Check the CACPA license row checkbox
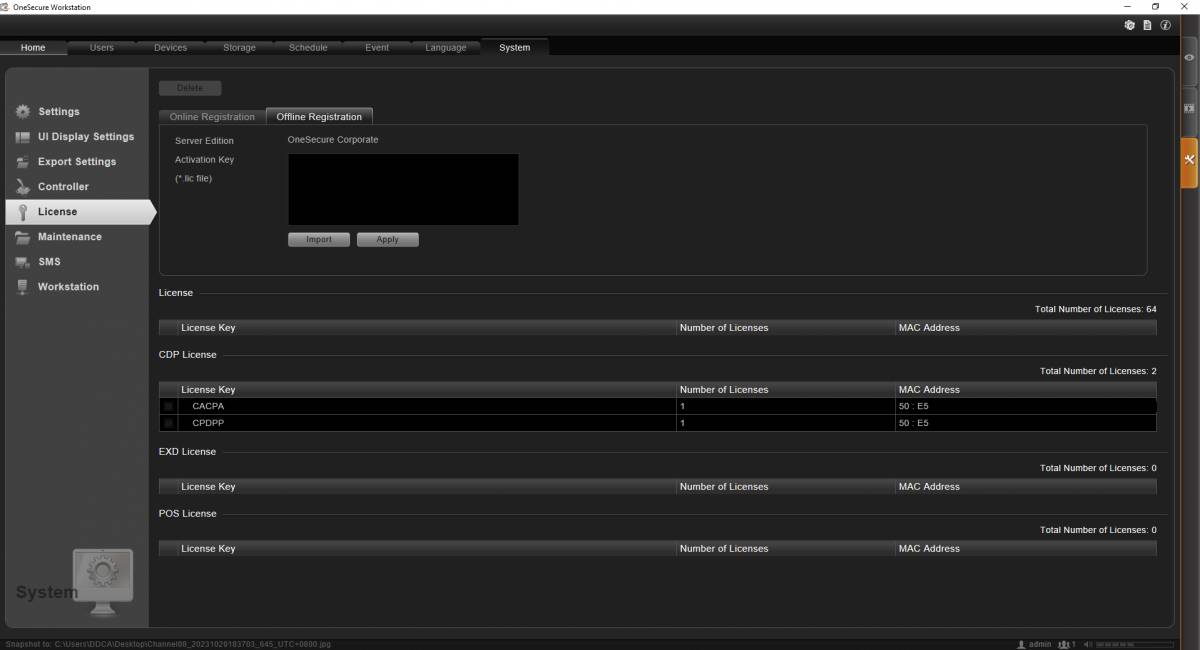 coord(168,406)
